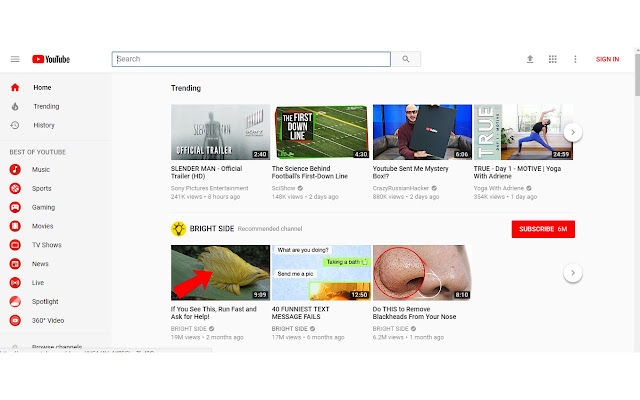Image resolution: width=640 pixels, height=400 pixels.
Task: Subscribe to BRIGHT SIDE channel
Action: click(x=543, y=229)
